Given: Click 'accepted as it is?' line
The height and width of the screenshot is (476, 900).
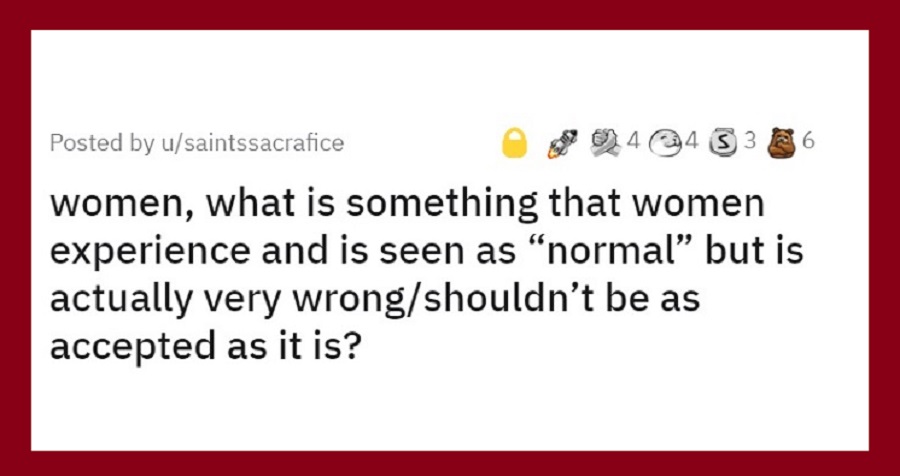Looking at the screenshot, I should pos(207,348).
